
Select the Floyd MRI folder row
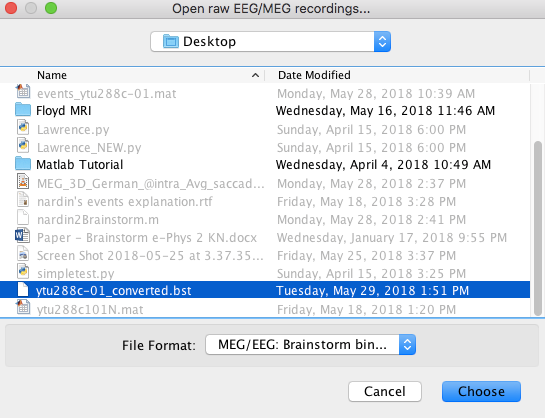(x=265, y=110)
